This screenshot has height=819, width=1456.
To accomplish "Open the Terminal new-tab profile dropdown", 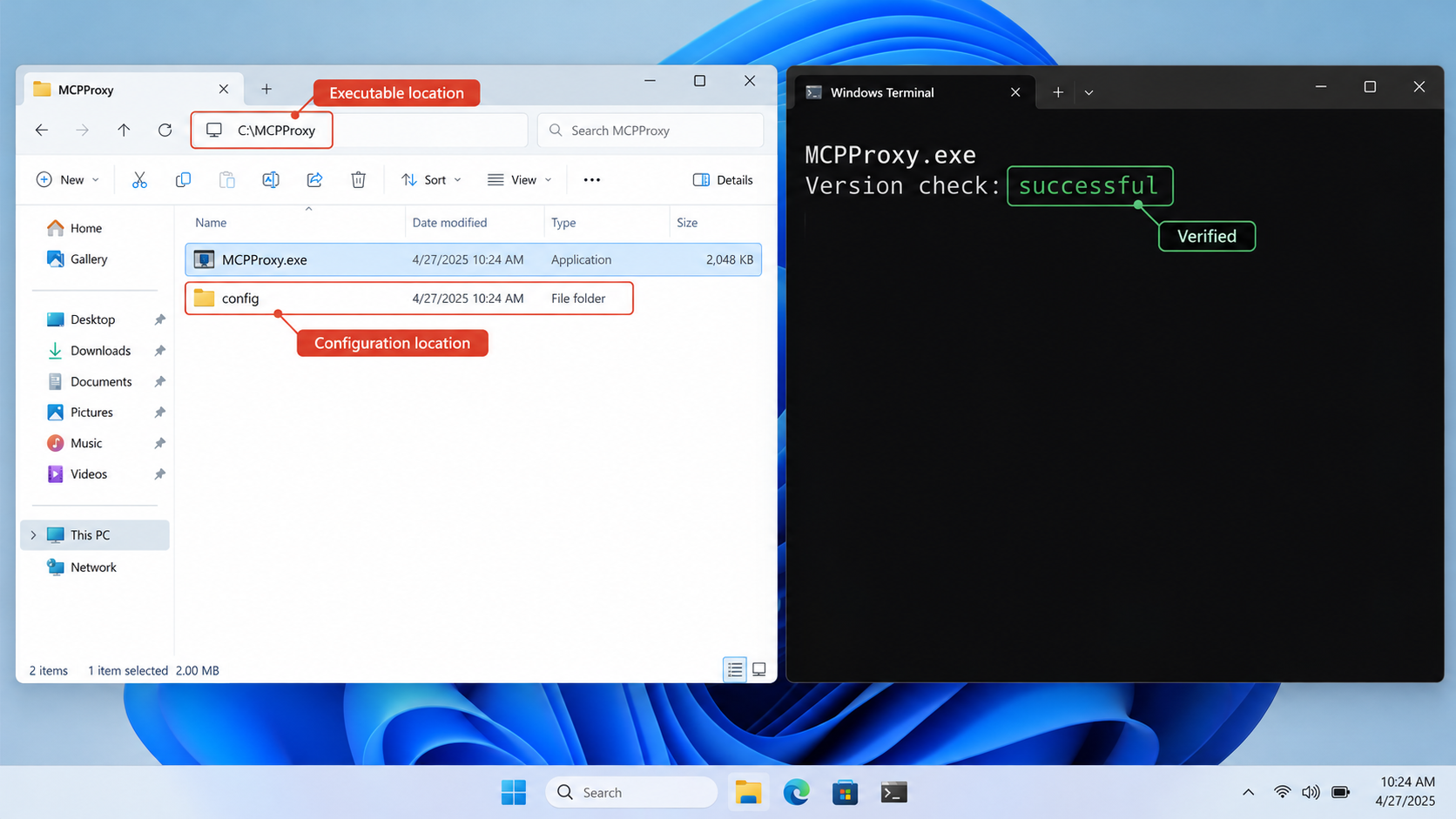I will (x=1089, y=92).
